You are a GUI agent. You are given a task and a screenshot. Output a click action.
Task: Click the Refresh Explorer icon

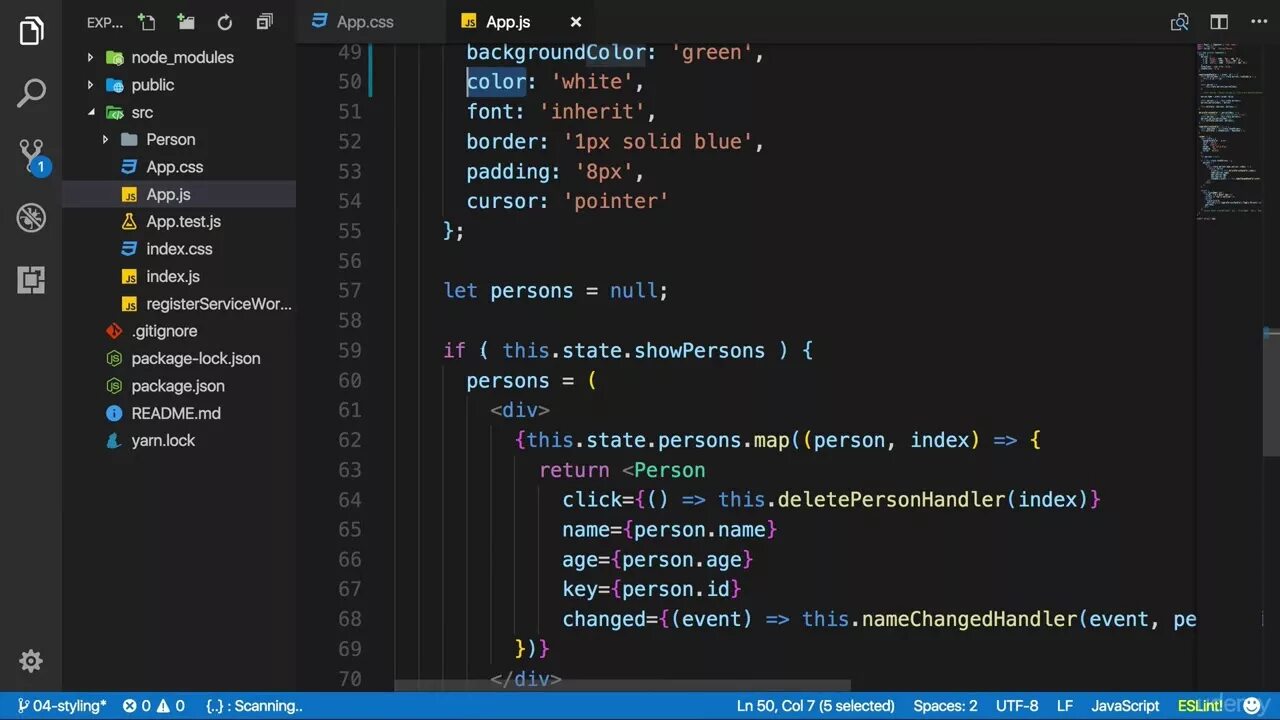click(225, 22)
